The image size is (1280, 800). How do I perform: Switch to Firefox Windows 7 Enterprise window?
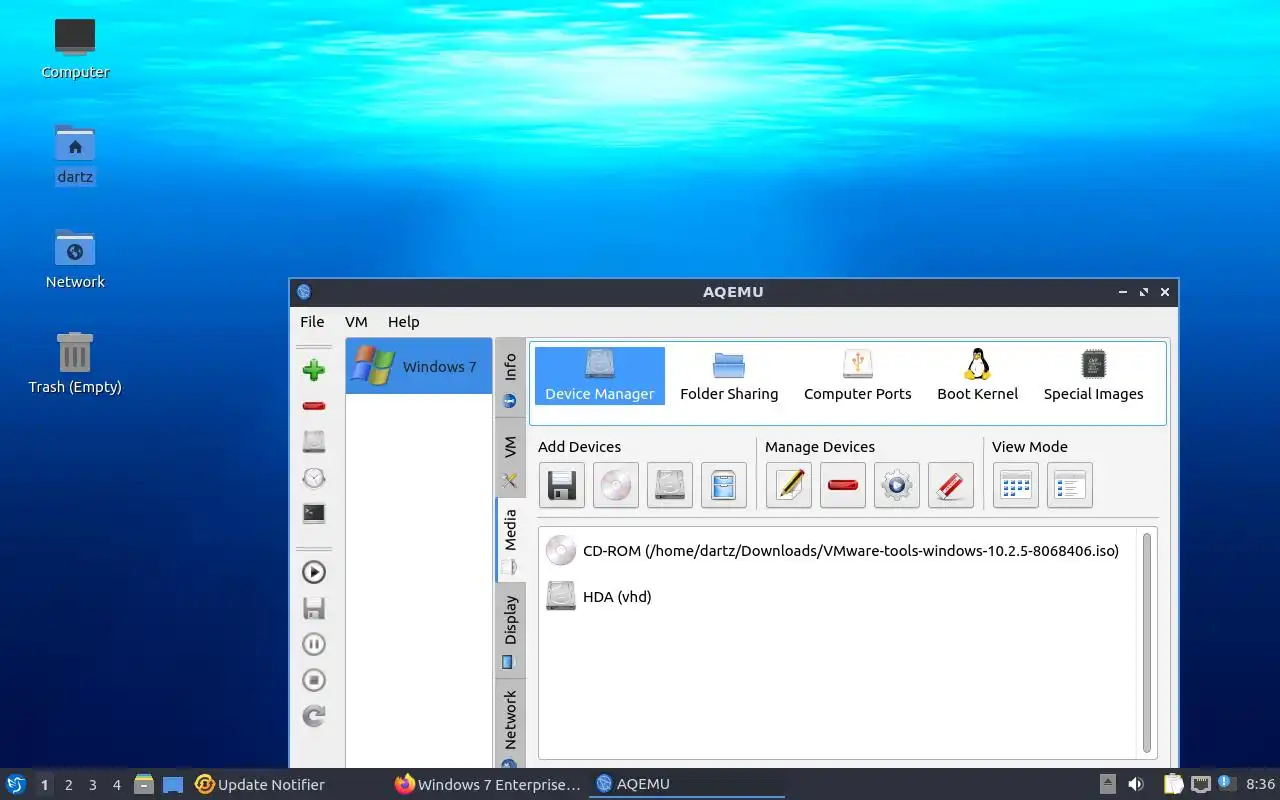point(488,785)
